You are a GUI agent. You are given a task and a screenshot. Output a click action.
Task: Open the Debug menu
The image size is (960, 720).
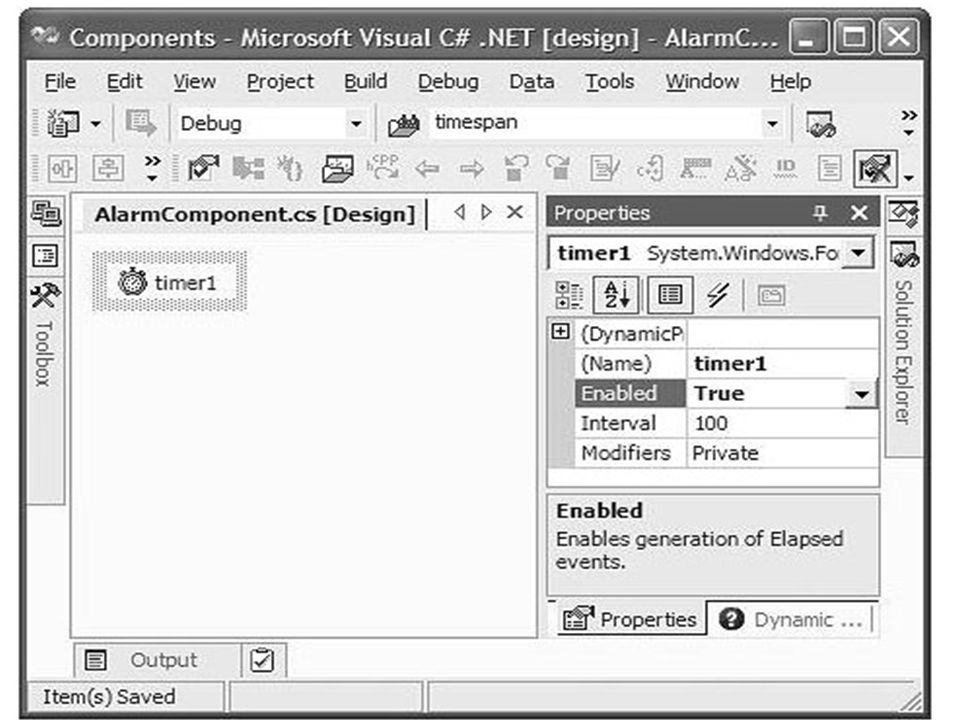tap(448, 81)
